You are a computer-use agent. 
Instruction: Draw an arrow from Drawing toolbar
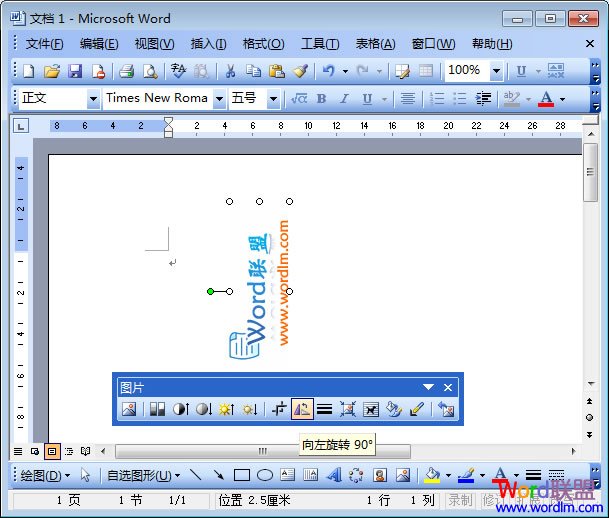pyautogui.click(x=219, y=475)
